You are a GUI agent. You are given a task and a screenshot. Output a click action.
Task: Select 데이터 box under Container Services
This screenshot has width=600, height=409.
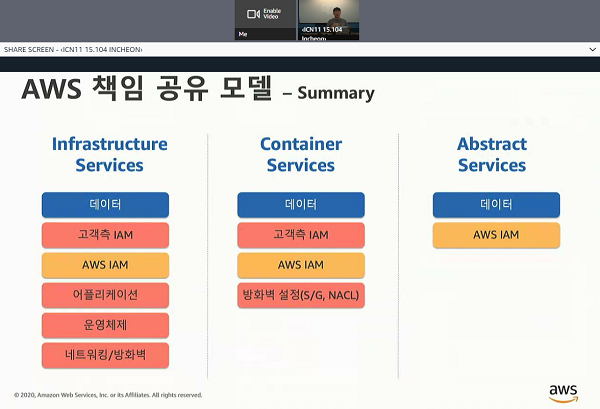pyautogui.click(x=301, y=205)
